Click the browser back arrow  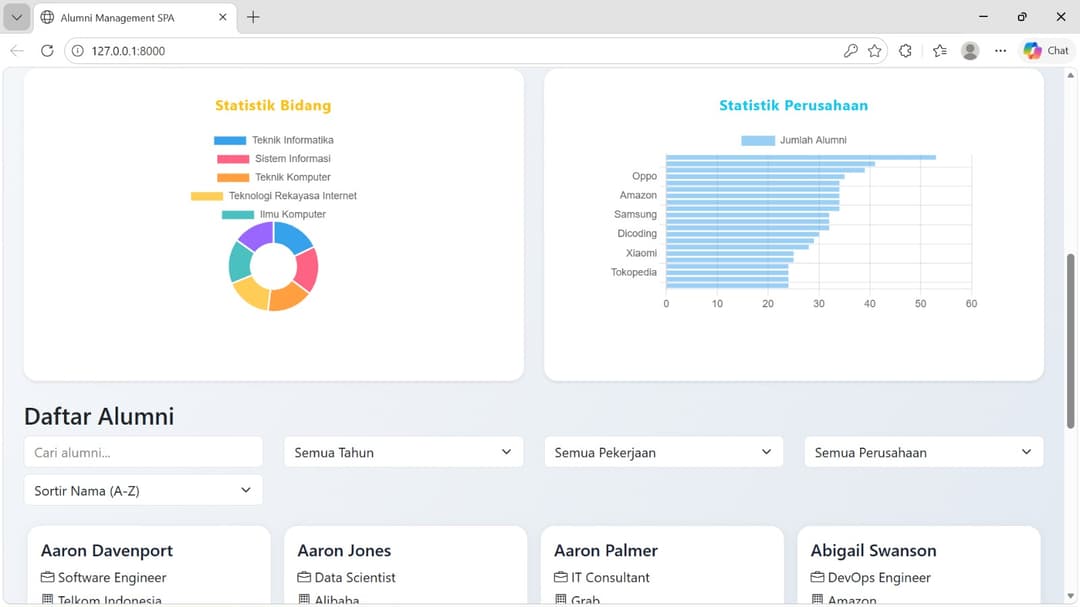[x=17, y=50]
